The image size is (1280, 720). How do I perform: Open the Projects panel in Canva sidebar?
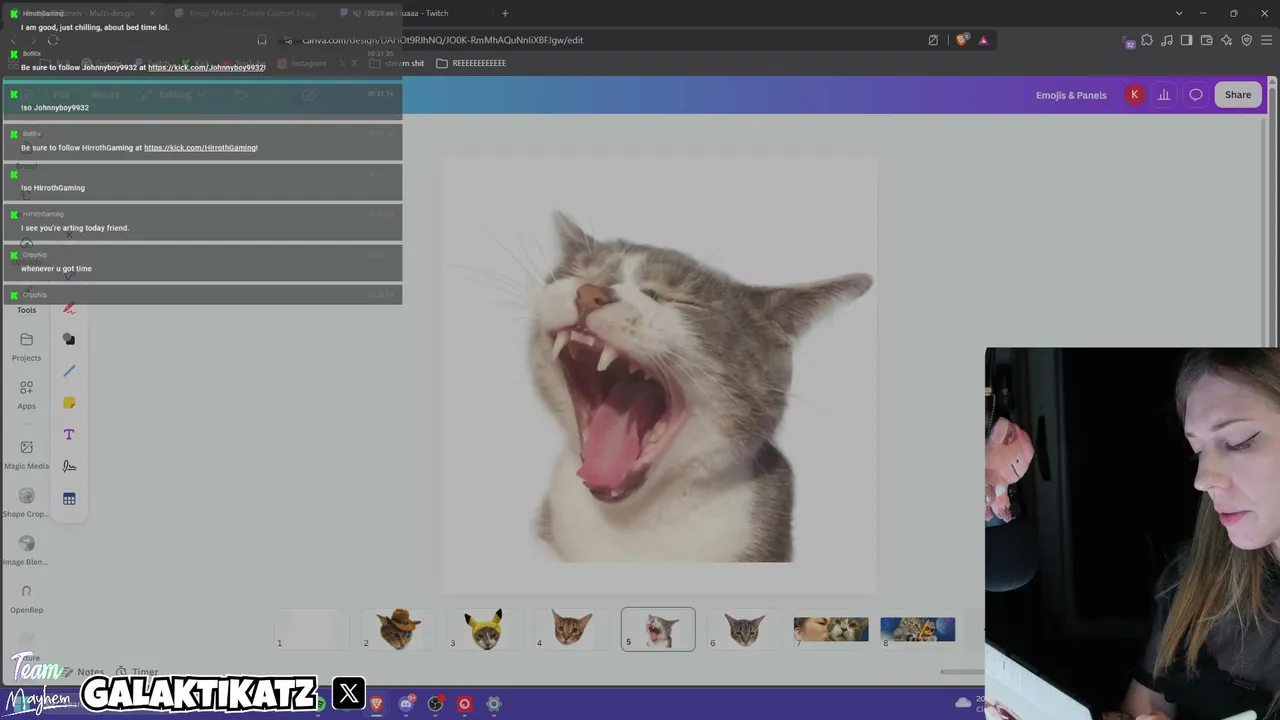(27, 346)
